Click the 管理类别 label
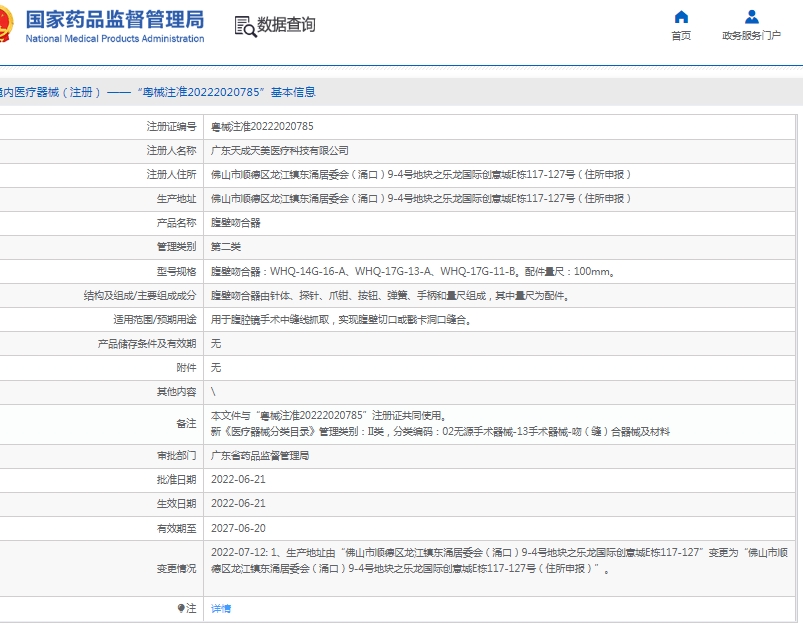The width and height of the screenshot is (803, 629). [x=177, y=247]
